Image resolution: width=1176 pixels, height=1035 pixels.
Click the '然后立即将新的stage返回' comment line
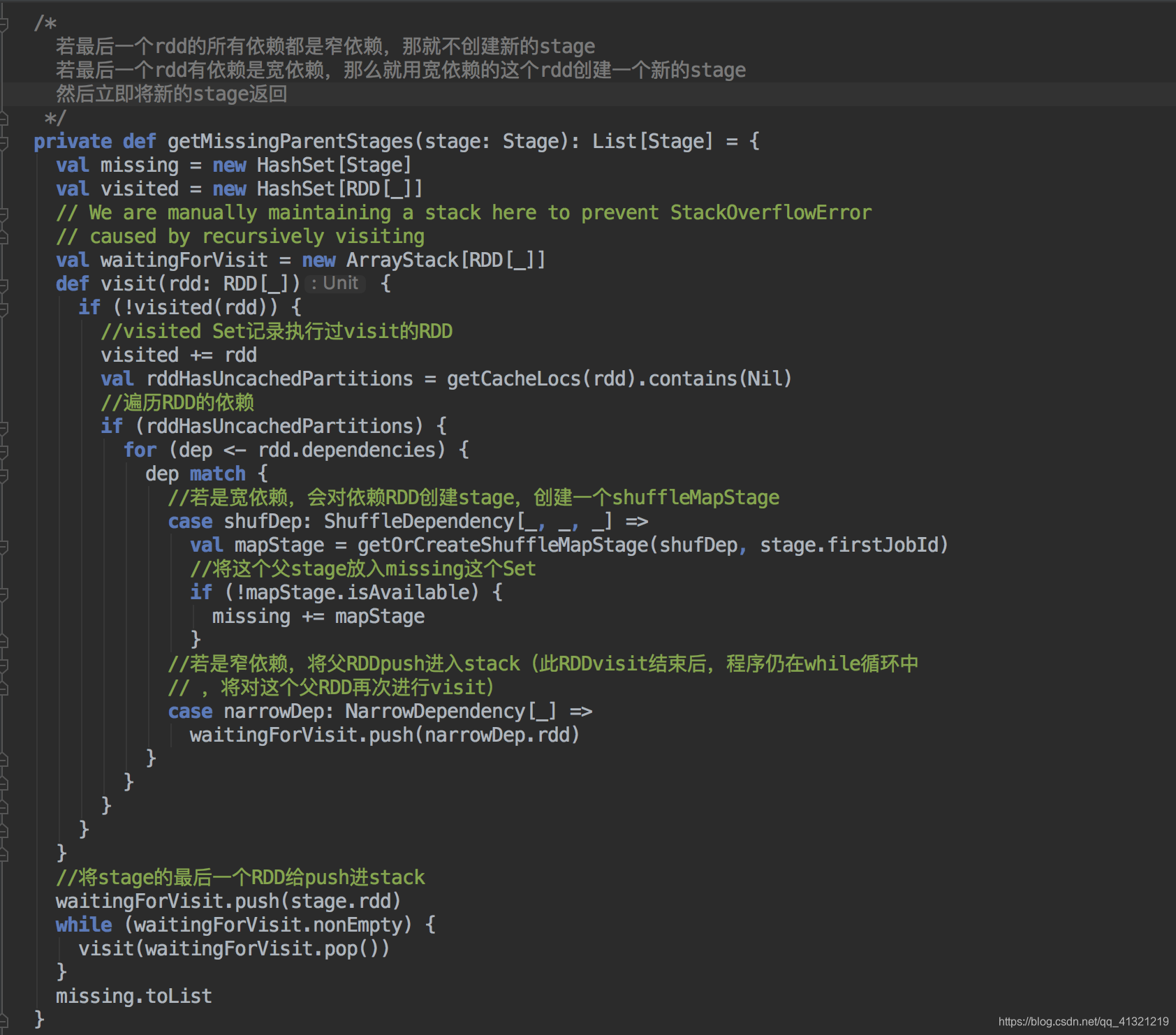[x=172, y=94]
